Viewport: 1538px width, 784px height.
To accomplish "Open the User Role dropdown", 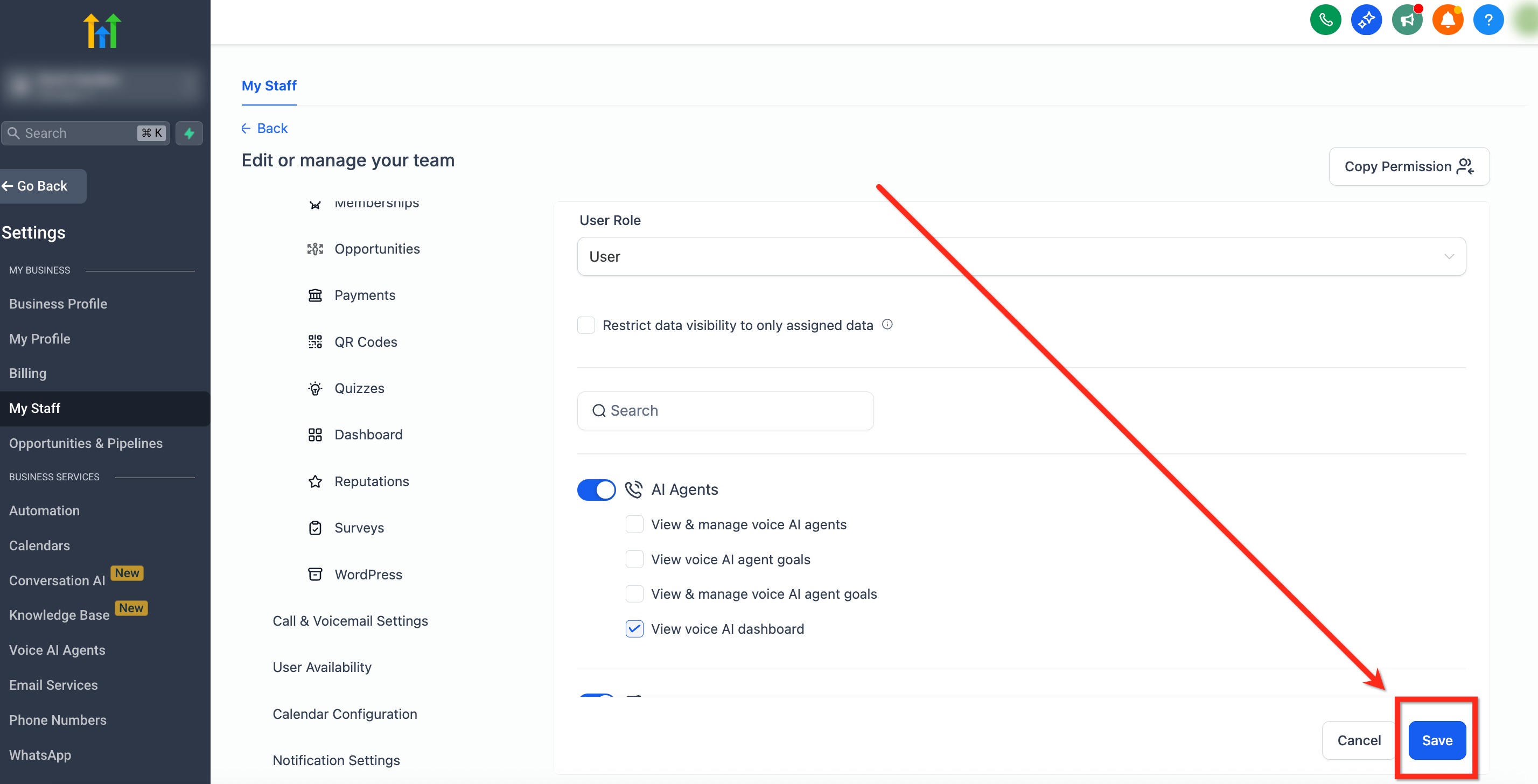I will click(x=1021, y=257).
